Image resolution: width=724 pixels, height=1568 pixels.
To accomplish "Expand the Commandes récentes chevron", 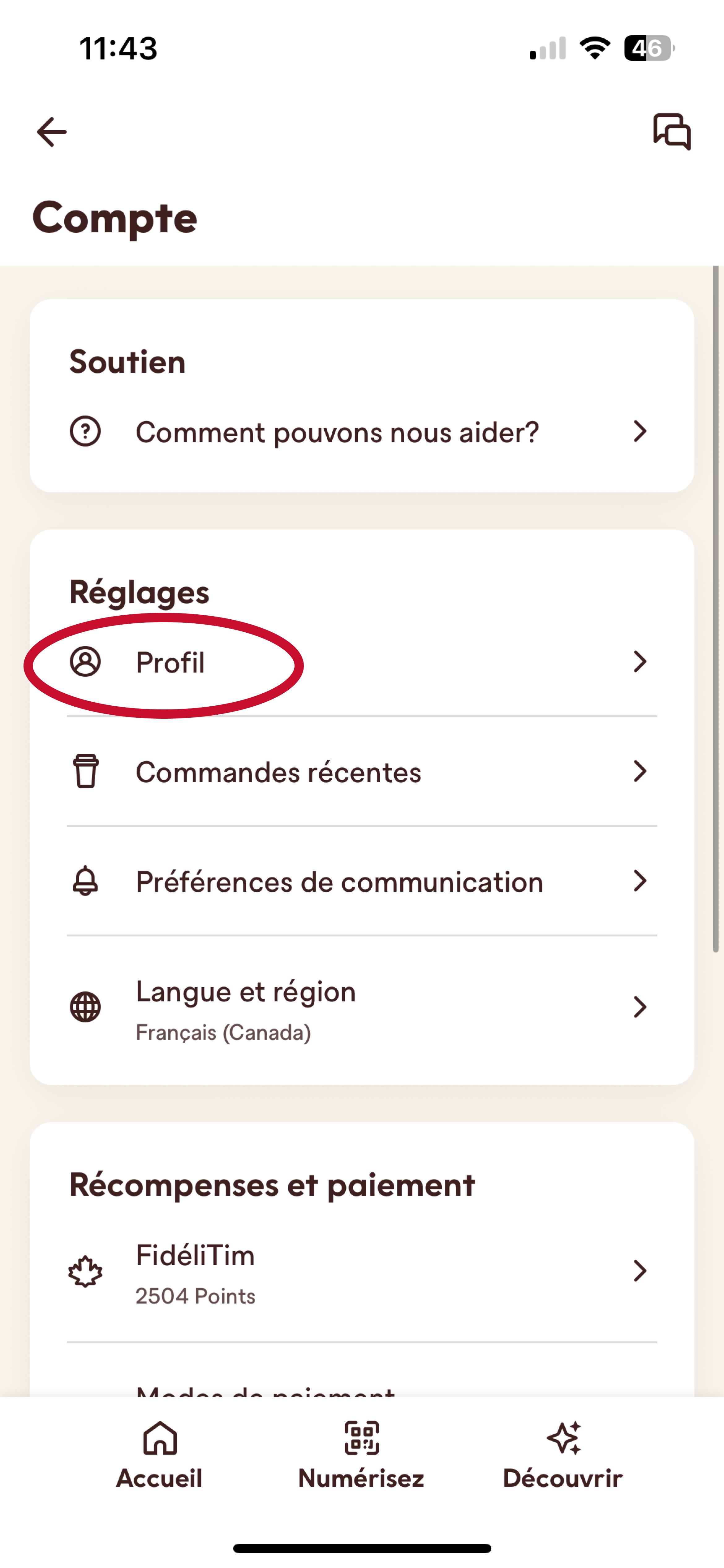I will click(x=640, y=771).
